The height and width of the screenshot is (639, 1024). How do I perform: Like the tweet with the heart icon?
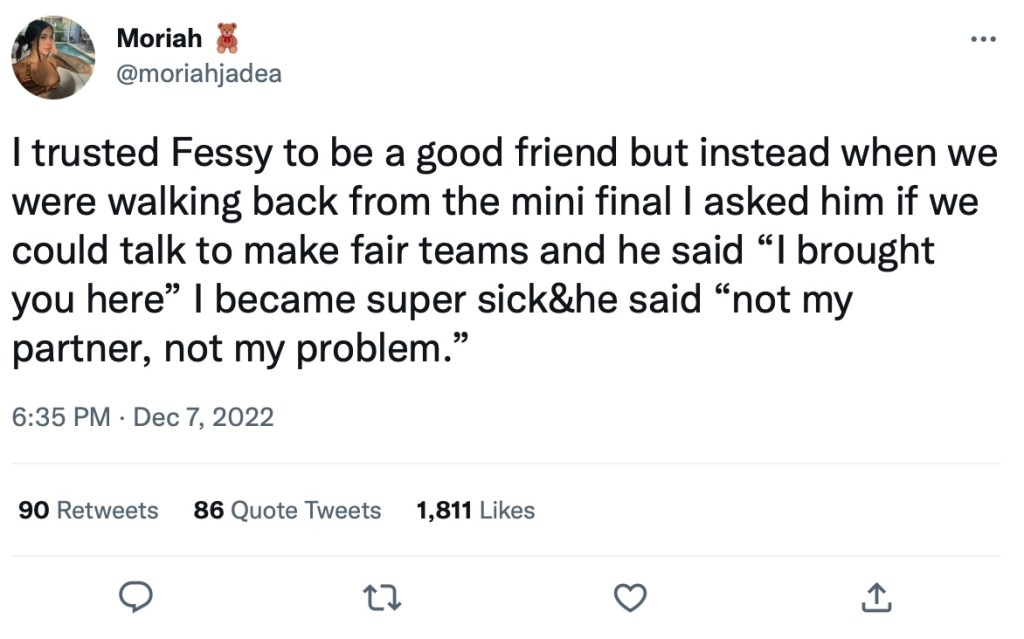click(630, 597)
